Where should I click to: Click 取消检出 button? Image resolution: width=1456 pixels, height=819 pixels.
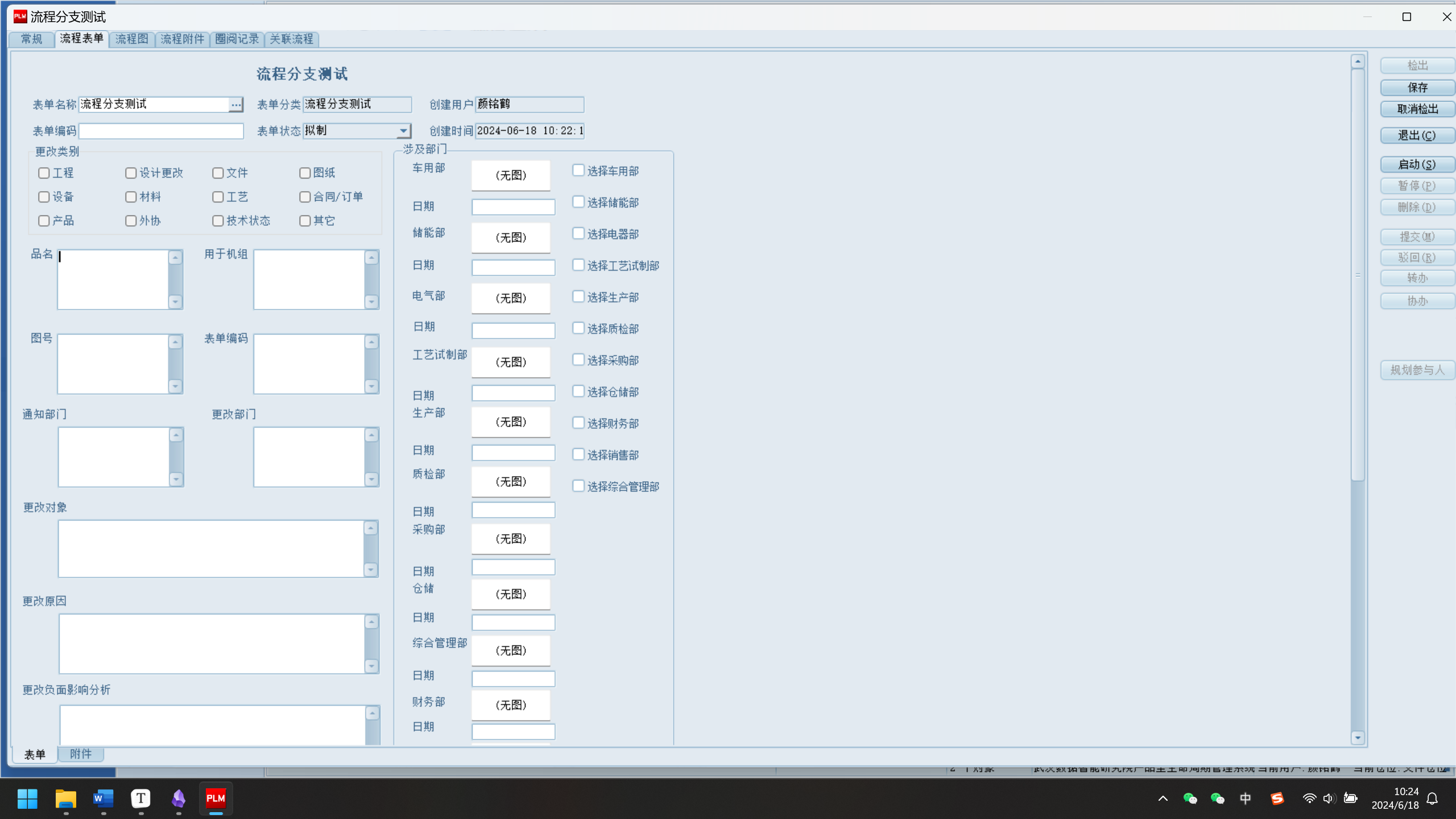(1417, 109)
